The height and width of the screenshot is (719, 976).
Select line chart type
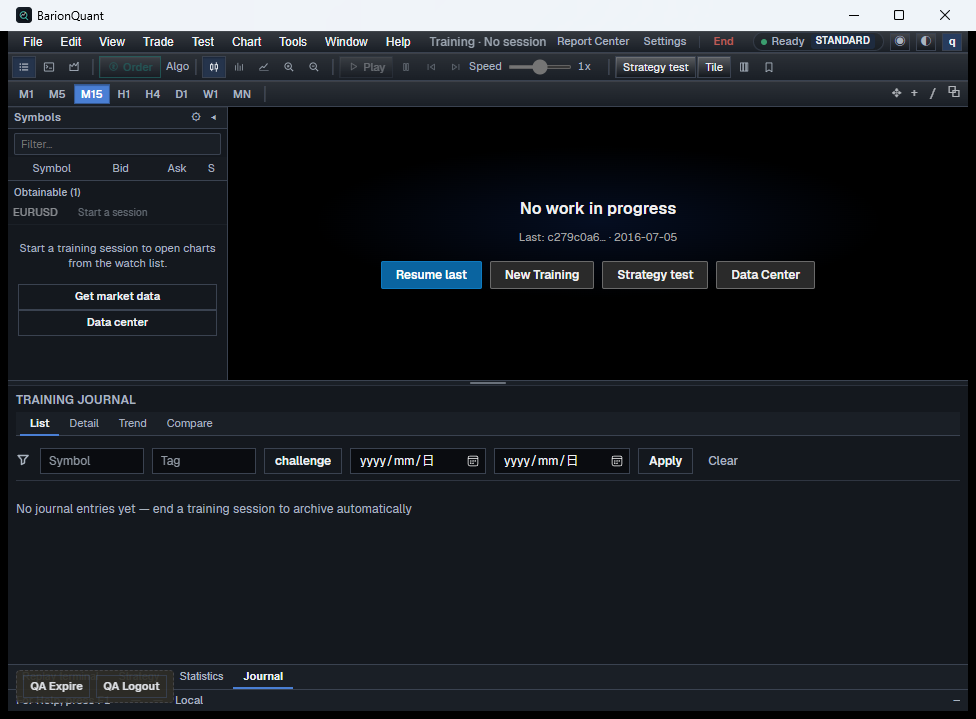tap(264, 67)
